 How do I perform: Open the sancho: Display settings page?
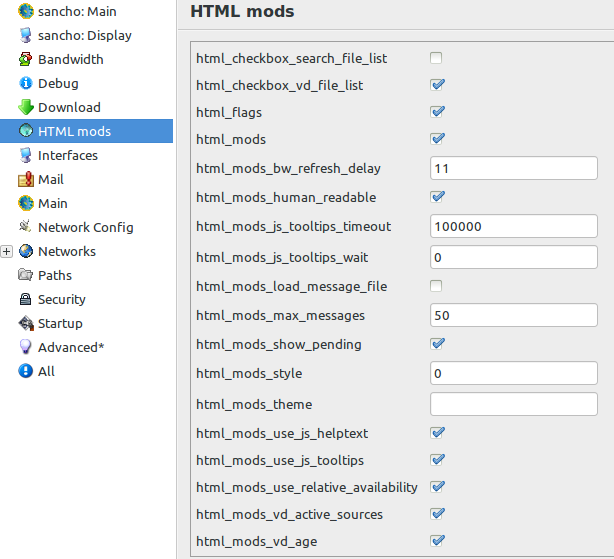[85, 35]
